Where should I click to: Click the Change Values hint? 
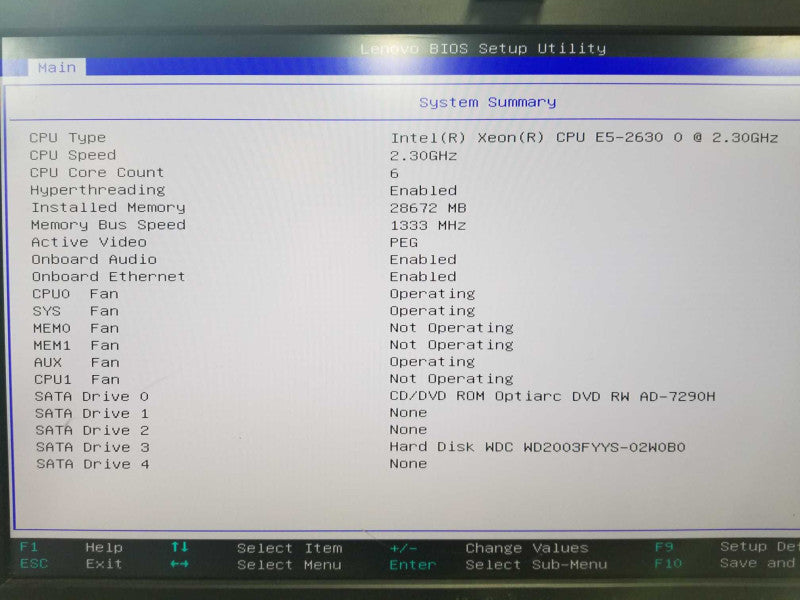pos(527,548)
